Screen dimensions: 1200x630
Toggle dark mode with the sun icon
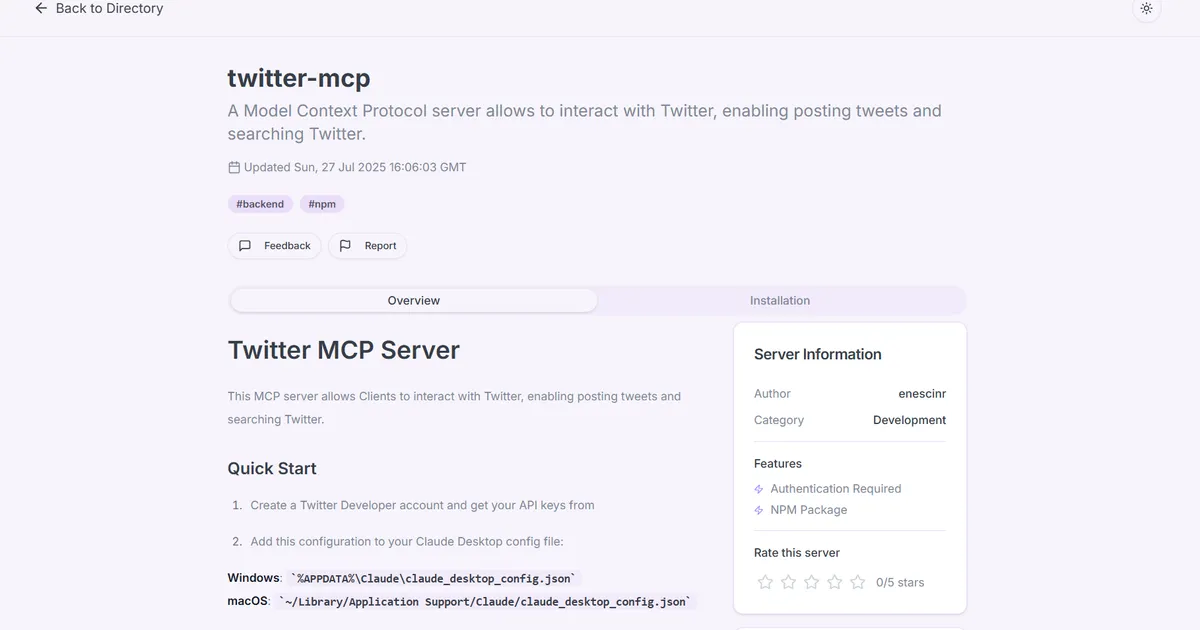(x=1146, y=9)
